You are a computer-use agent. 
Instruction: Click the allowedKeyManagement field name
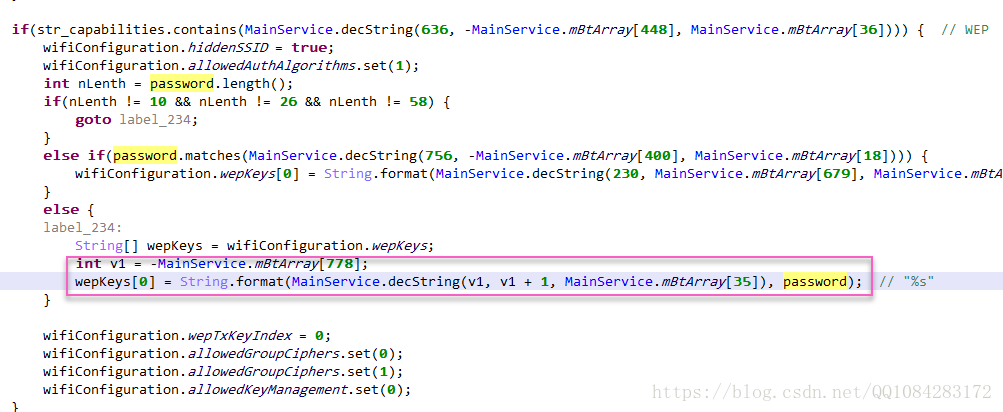tap(267, 390)
